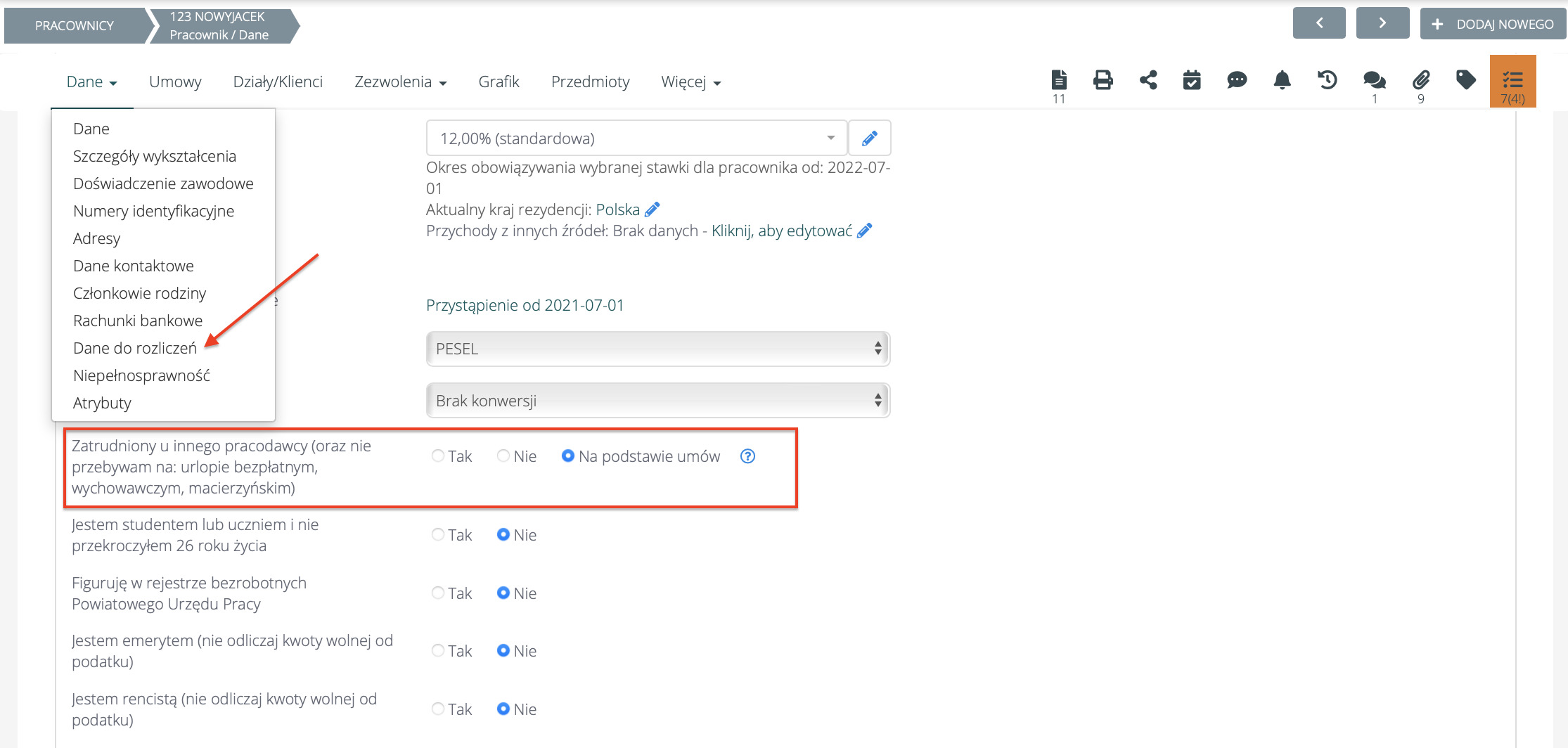This screenshot has height=748, width=1568.
Task: Open the history clock icon
Action: point(1327,80)
